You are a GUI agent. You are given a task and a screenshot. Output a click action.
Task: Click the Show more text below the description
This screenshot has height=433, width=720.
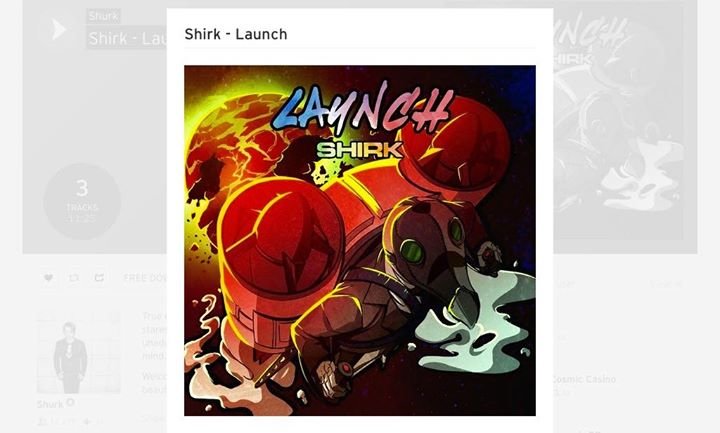coord(154,418)
